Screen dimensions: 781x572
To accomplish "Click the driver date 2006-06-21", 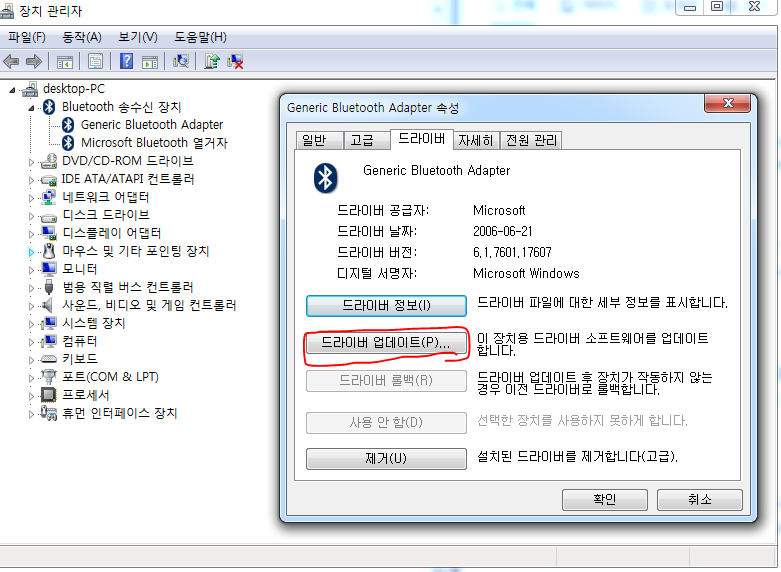I will click(x=503, y=231).
